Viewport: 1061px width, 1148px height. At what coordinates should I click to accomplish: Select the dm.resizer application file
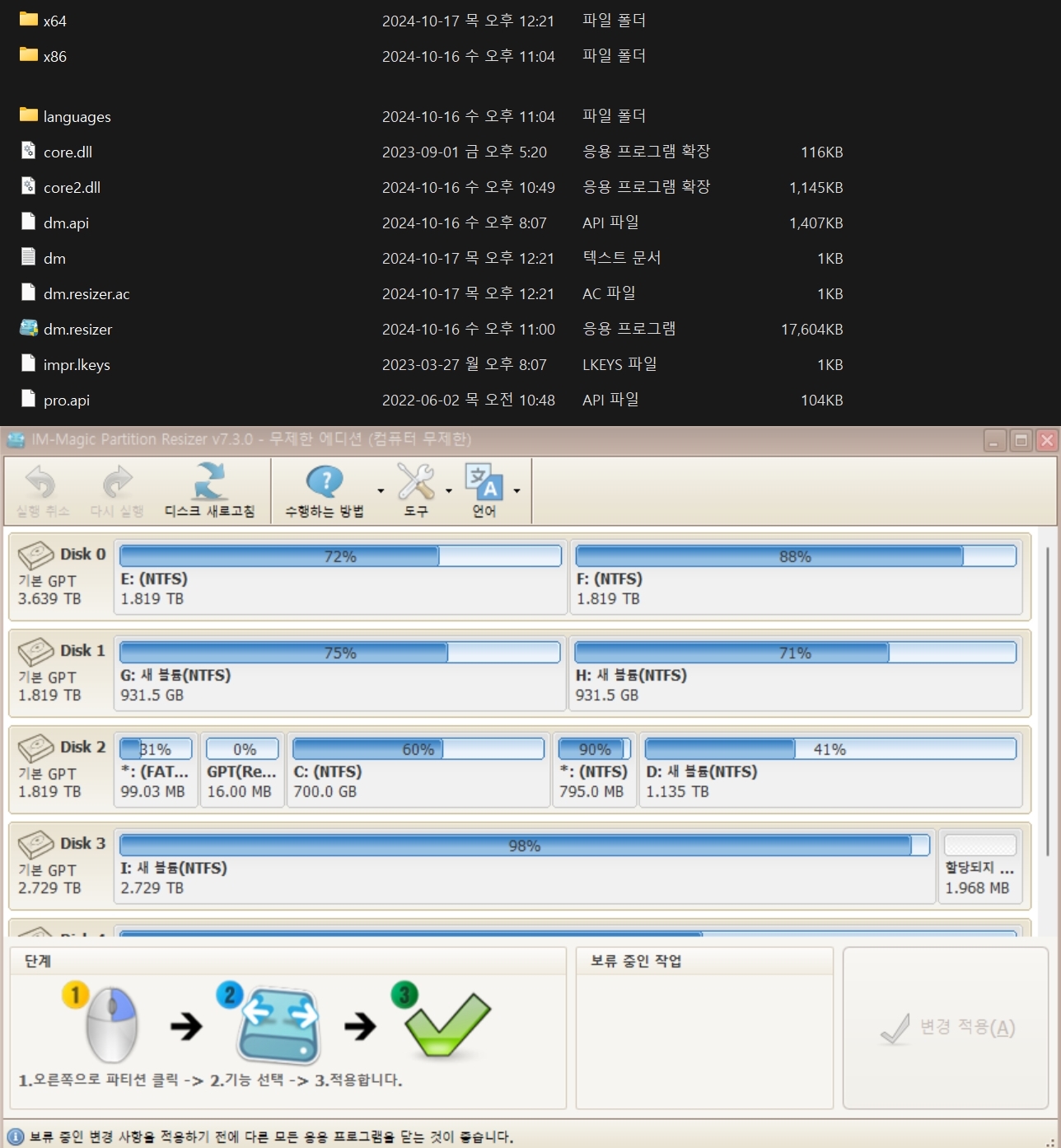pyautogui.click(x=77, y=329)
